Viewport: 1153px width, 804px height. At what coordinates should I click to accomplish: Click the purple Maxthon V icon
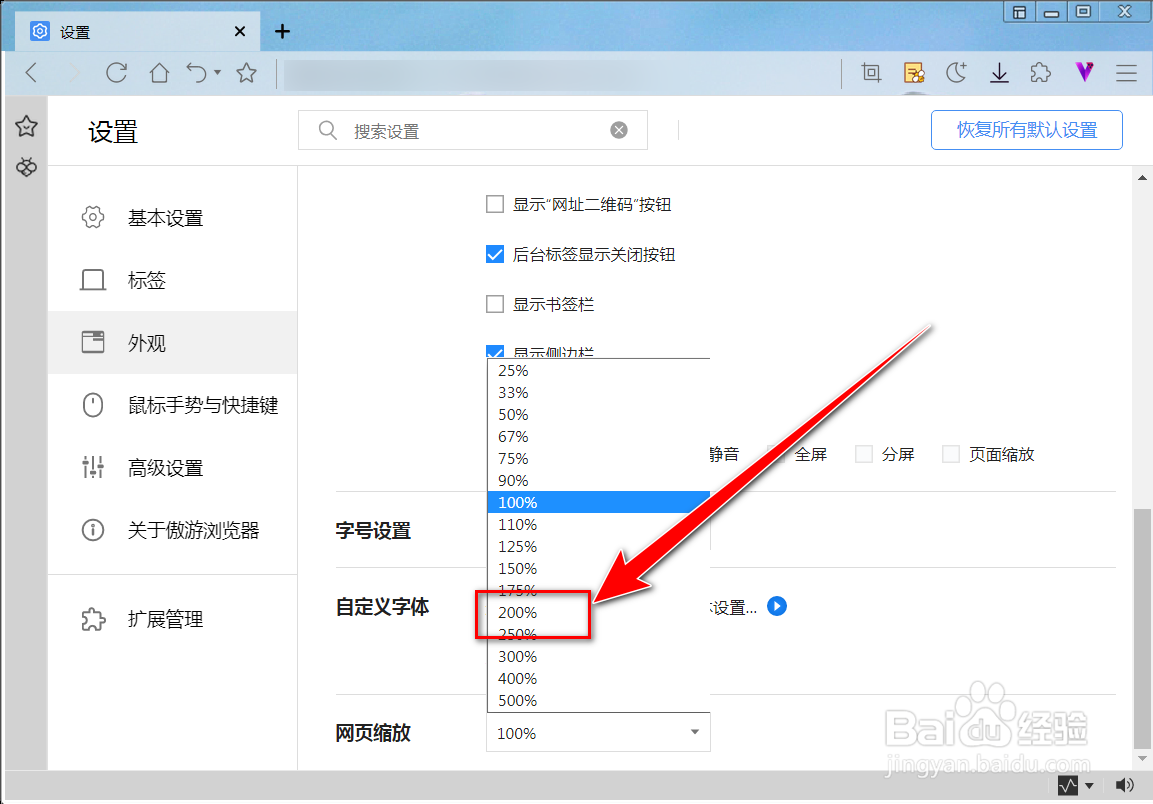(1083, 72)
